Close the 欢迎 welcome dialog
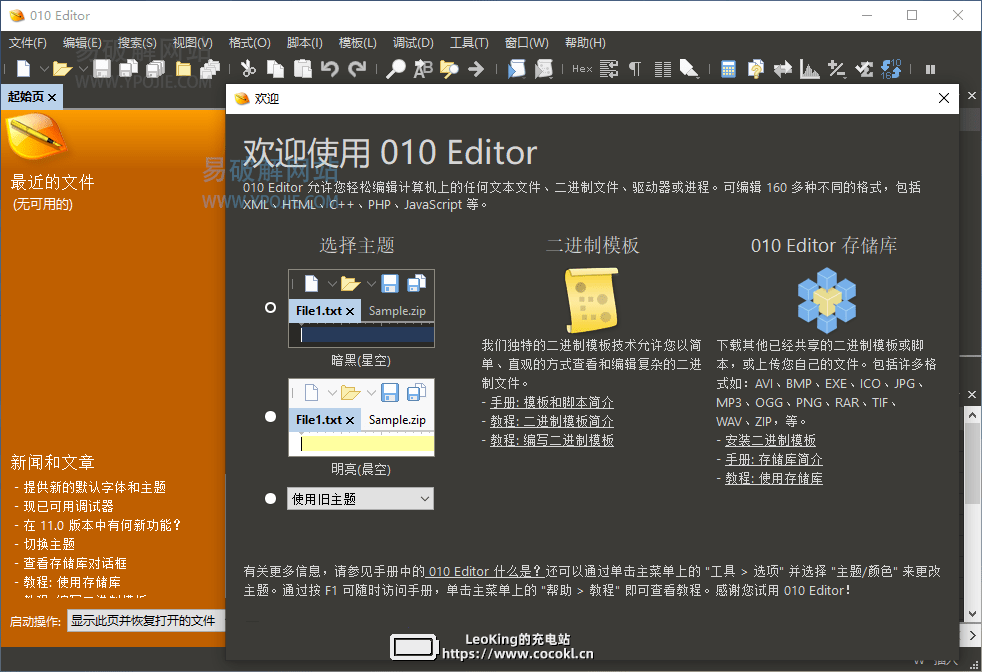 click(944, 98)
